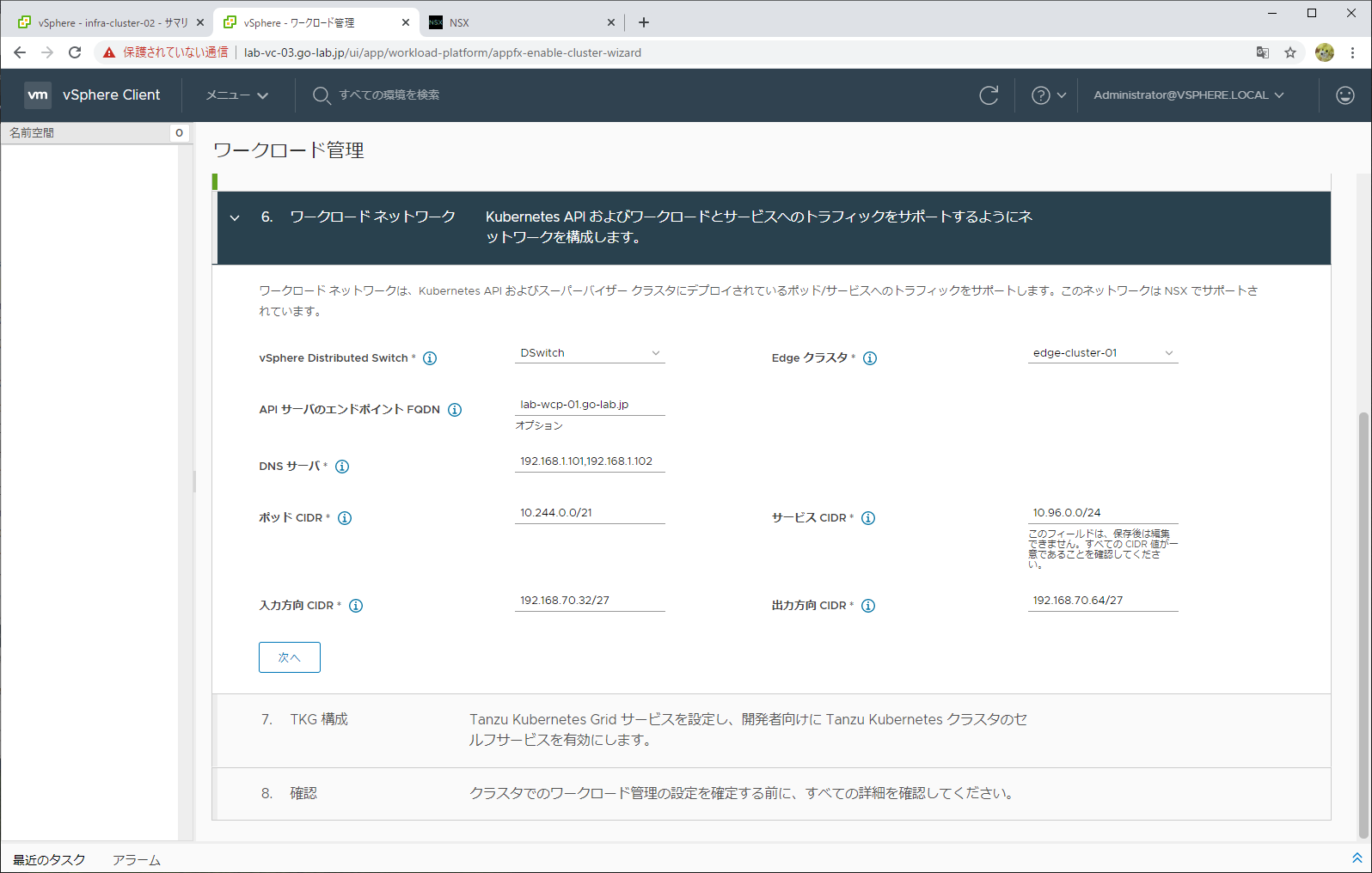Collapse step 6 ワークロード ネットワーク
1372x873 pixels.
[x=235, y=218]
